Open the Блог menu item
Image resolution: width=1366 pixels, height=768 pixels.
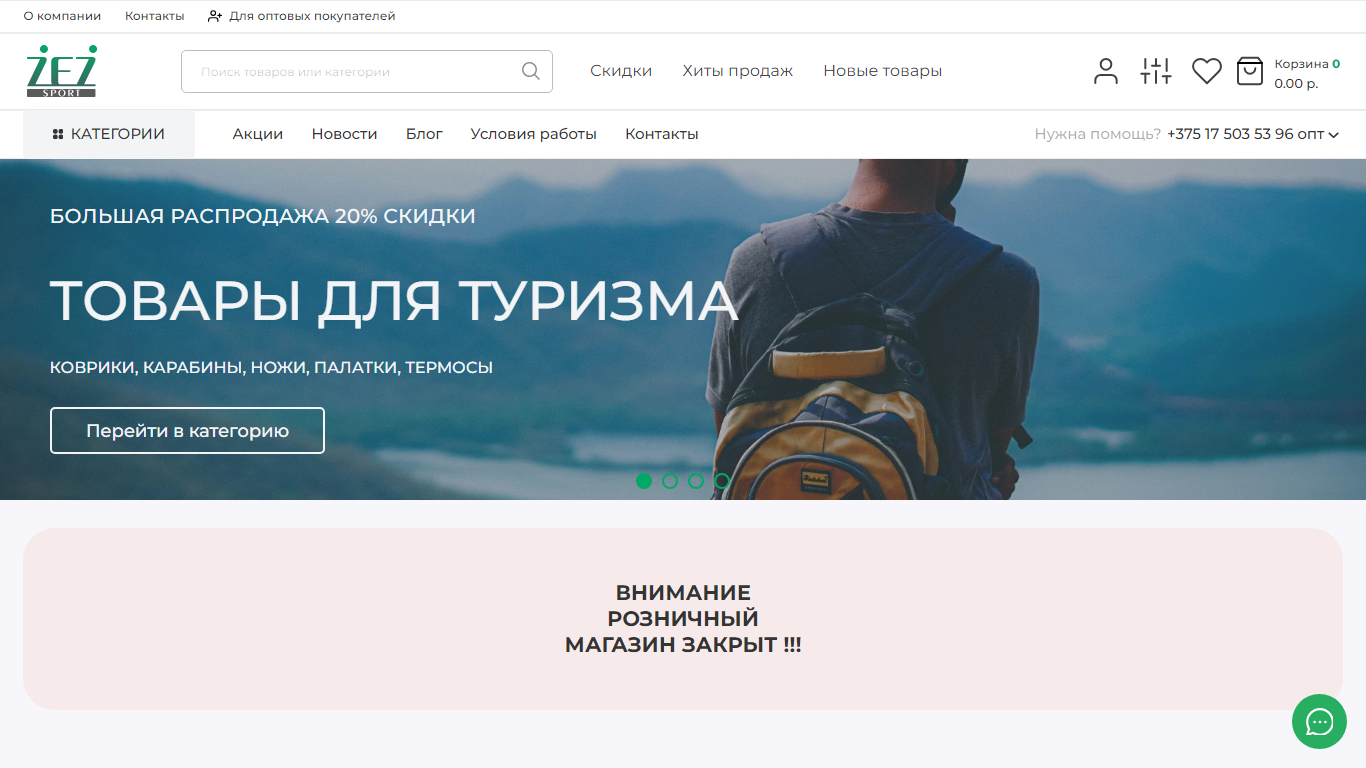tap(424, 134)
